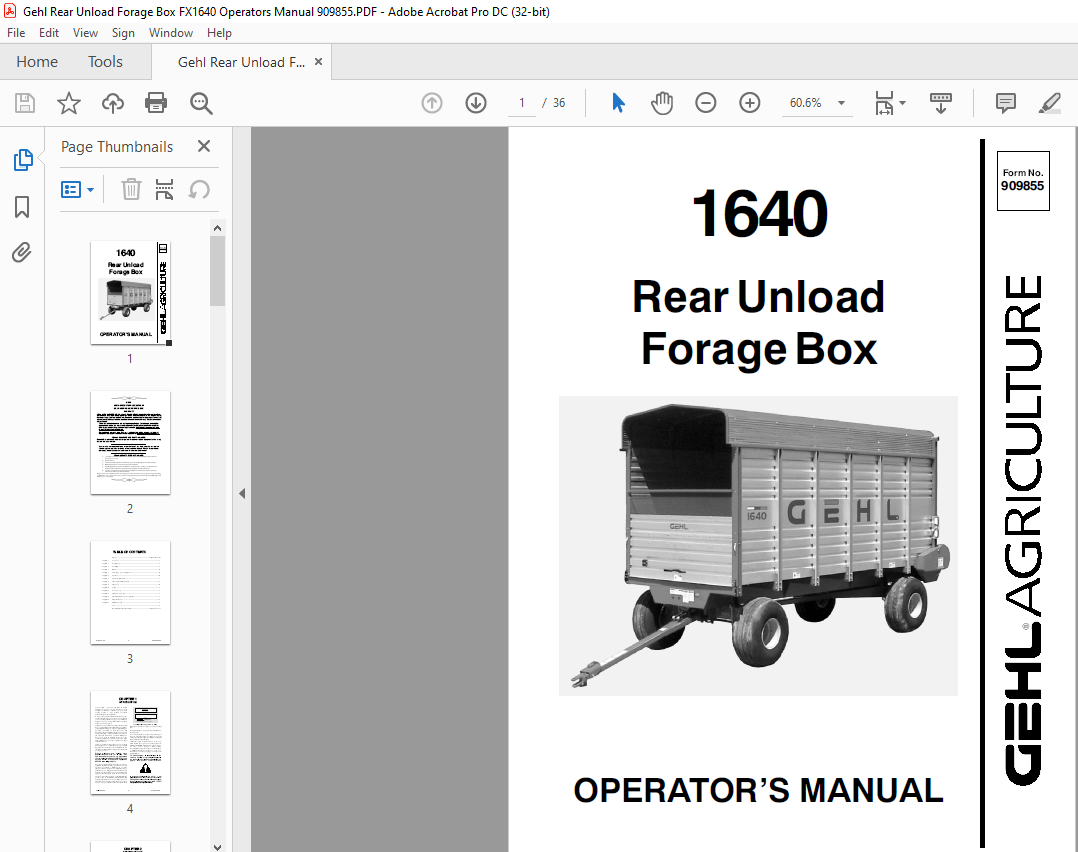
Task: Zoom out with the minus icon
Action: coord(705,103)
